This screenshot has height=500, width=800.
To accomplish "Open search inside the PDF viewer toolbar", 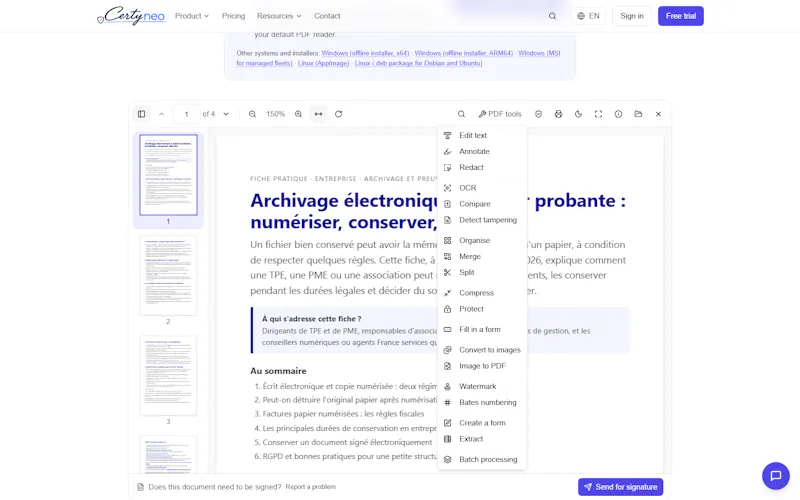I will click(x=461, y=114).
